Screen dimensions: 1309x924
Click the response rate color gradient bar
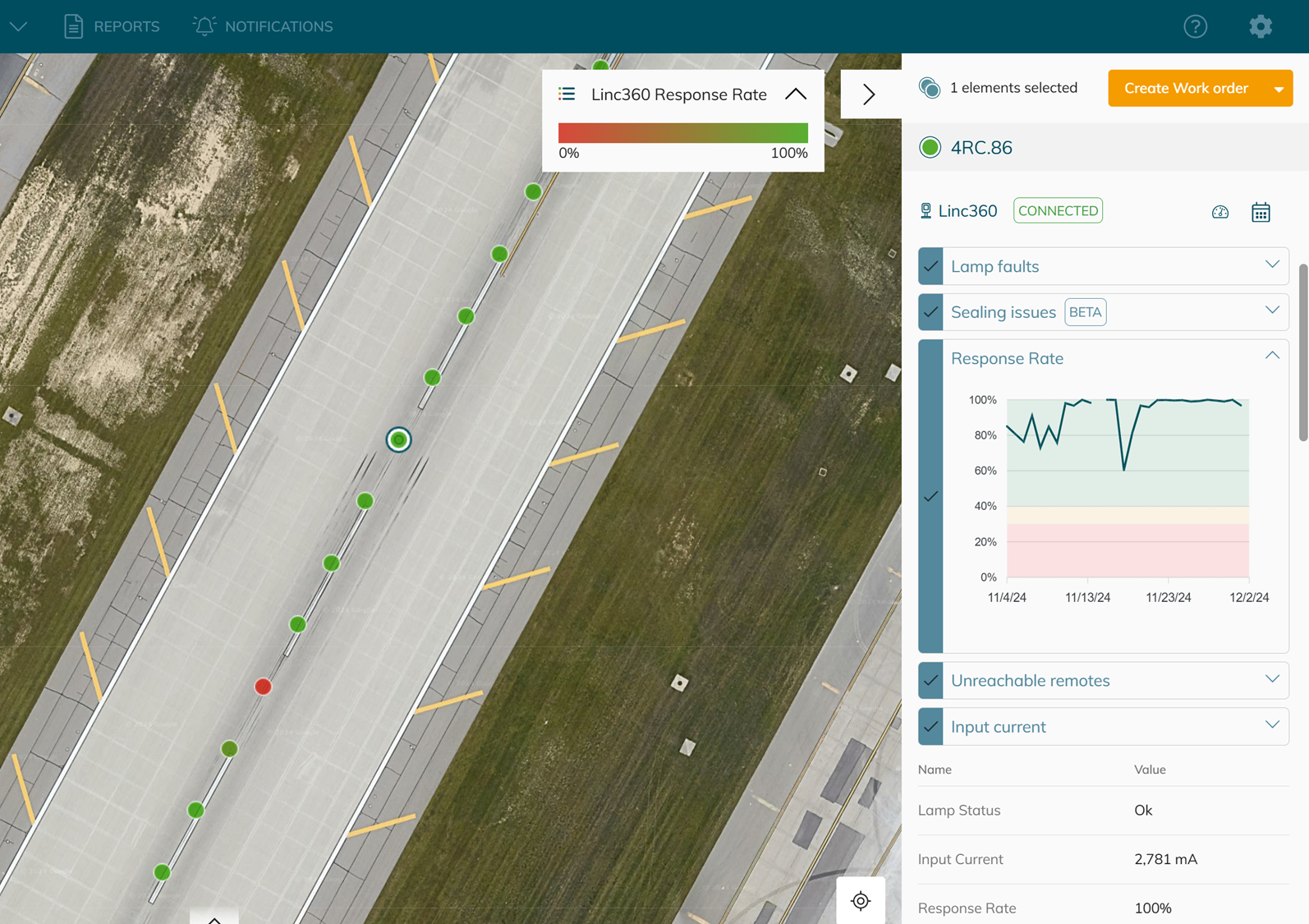pos(682,132)
